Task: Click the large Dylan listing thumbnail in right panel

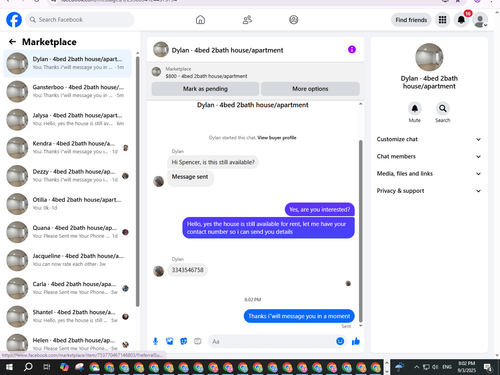Action: click(429, 57)
